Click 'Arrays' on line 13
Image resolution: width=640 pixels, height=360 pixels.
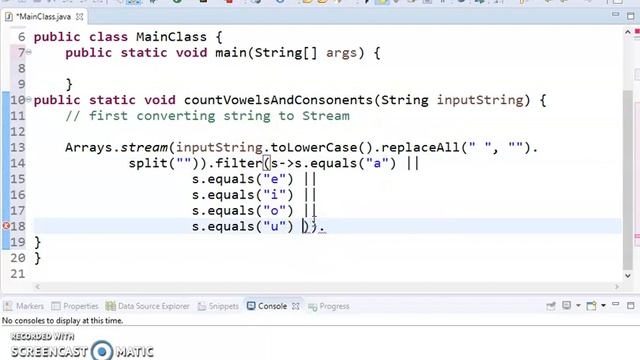pyautogui.click(x=89, y=148)
